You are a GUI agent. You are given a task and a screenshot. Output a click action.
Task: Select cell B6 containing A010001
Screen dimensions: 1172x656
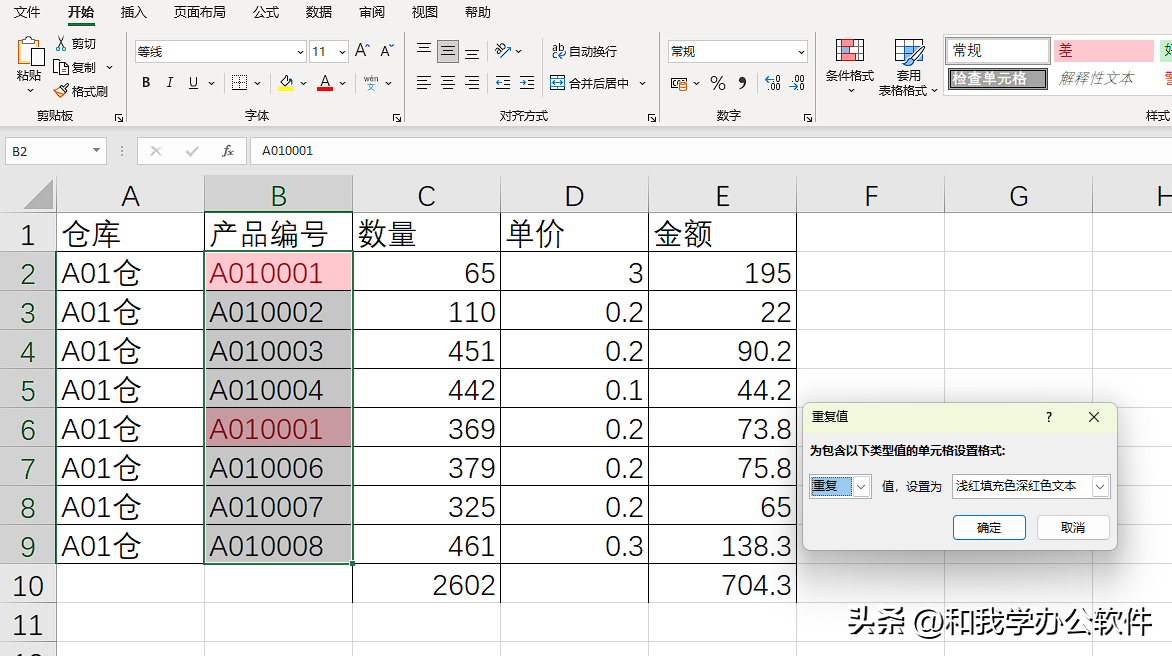pos(278,428)
